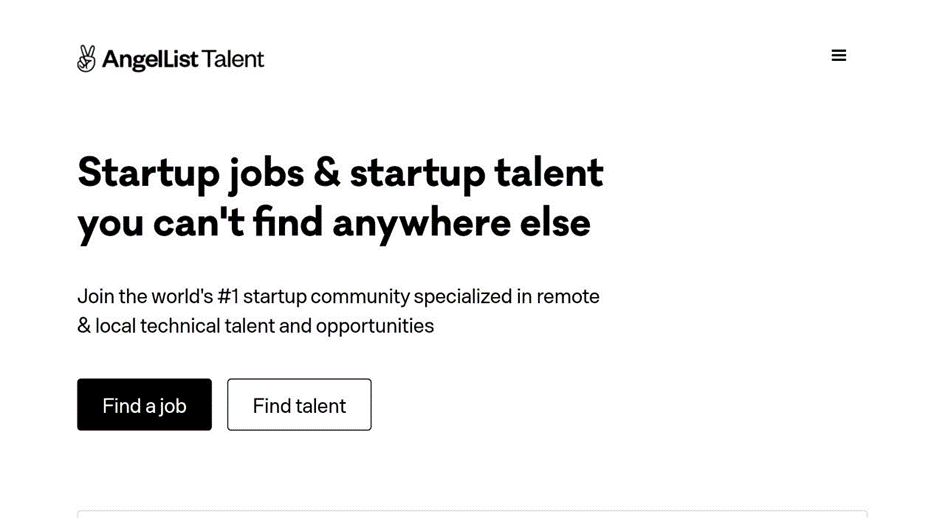Click the '#1' text in the tagline

227,297
